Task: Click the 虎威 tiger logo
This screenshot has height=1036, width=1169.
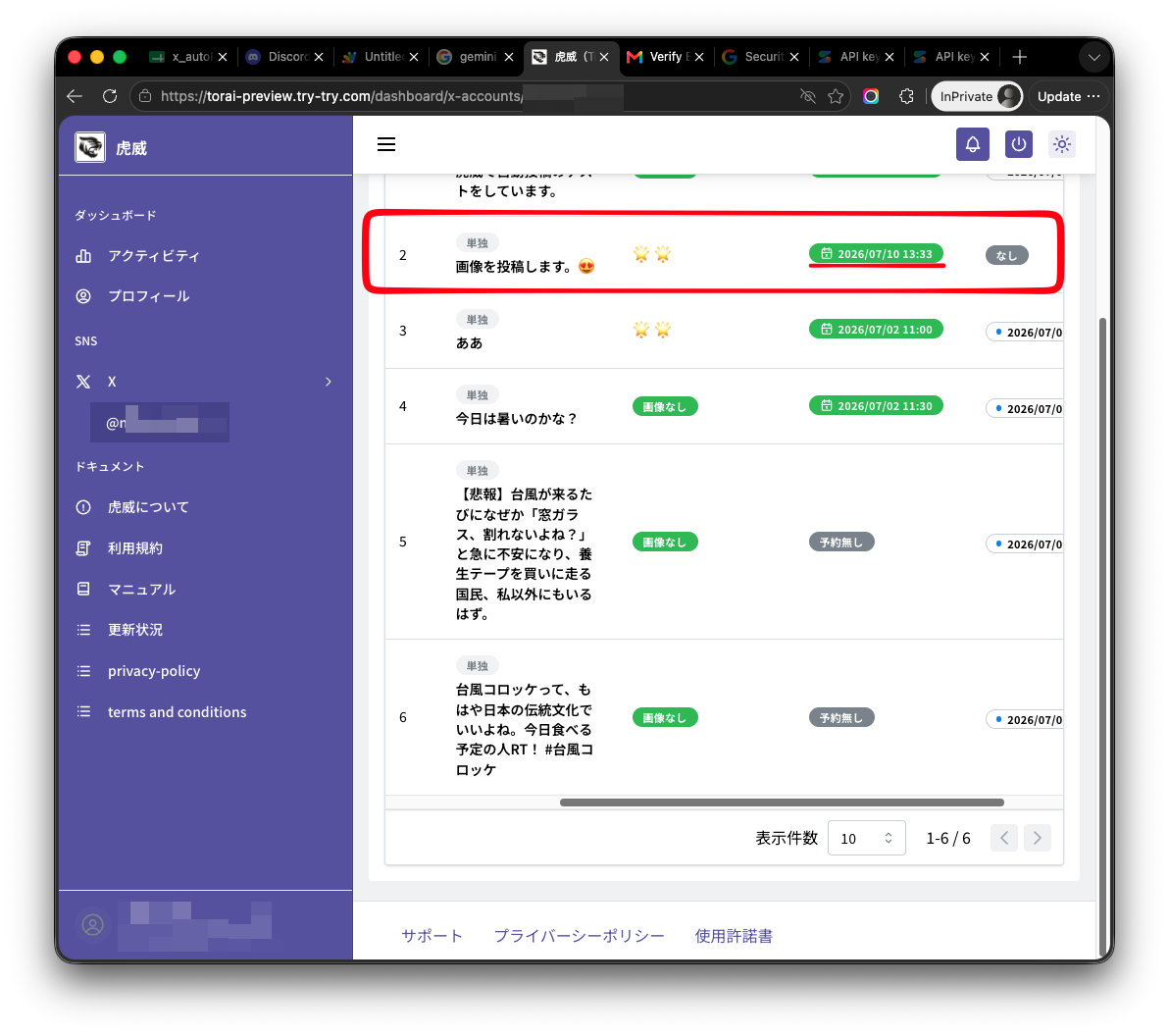Action: pos(90,147)
